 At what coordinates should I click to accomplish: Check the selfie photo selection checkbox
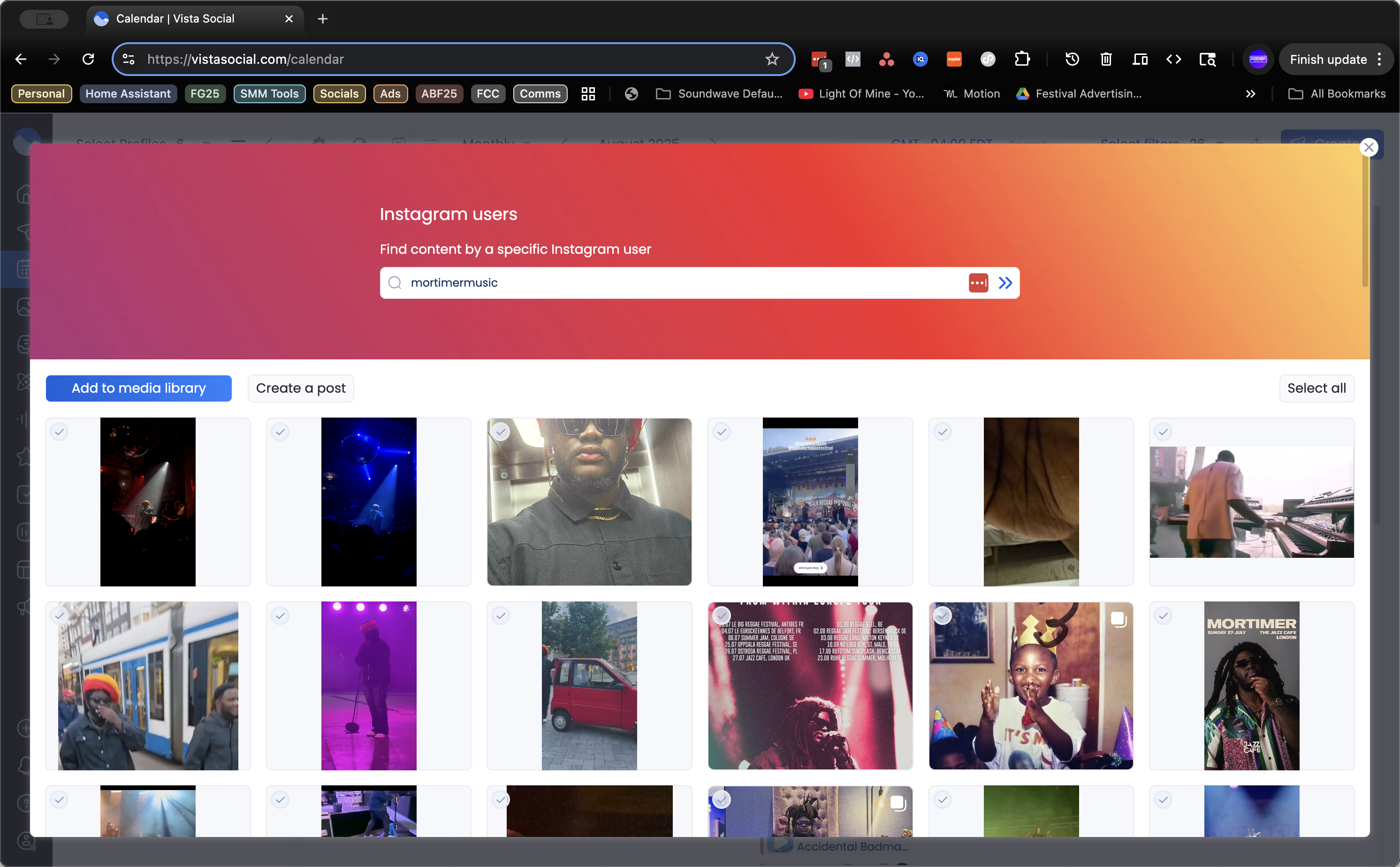point(500,431)
